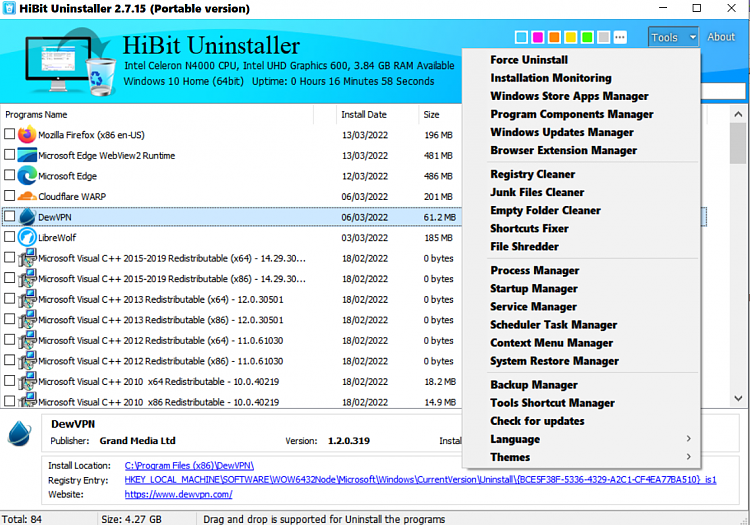Tick the LibreWolf checkbox

click(x=10, y=237)
